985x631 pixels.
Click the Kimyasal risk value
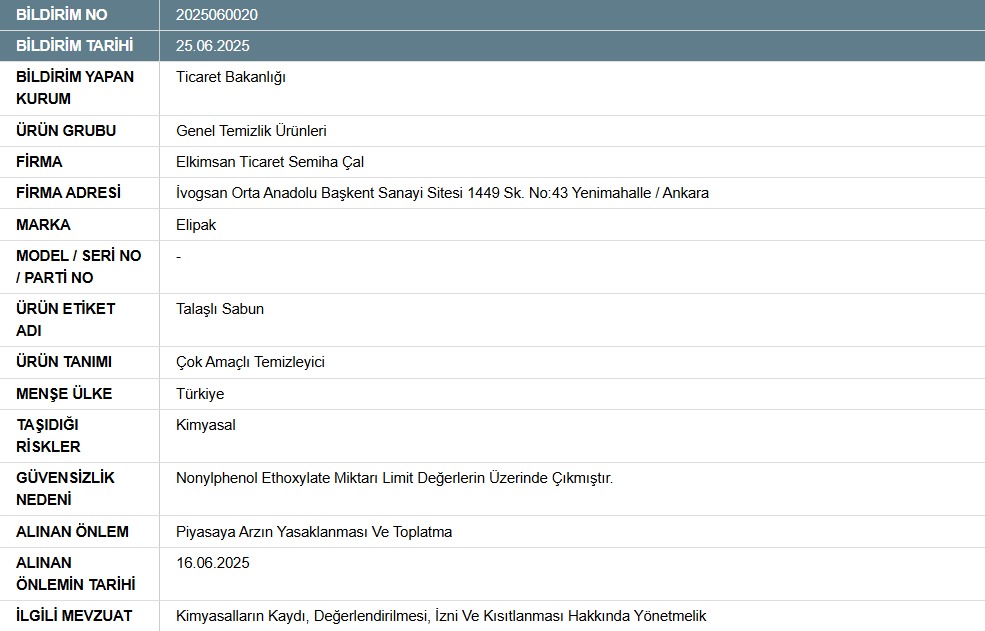point(203,424)
